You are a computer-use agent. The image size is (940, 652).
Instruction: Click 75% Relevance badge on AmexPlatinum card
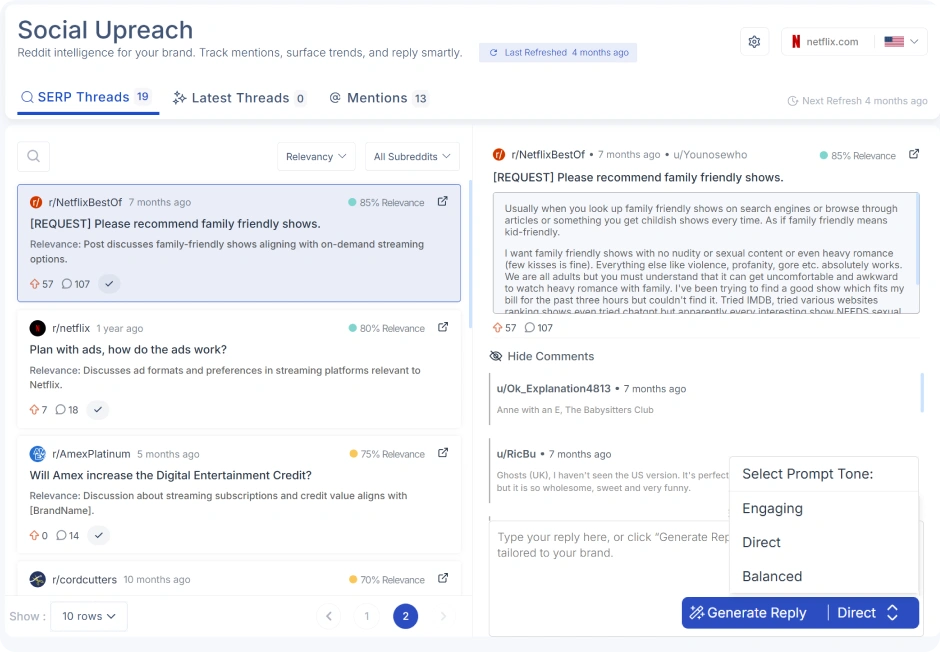point(387,454)
